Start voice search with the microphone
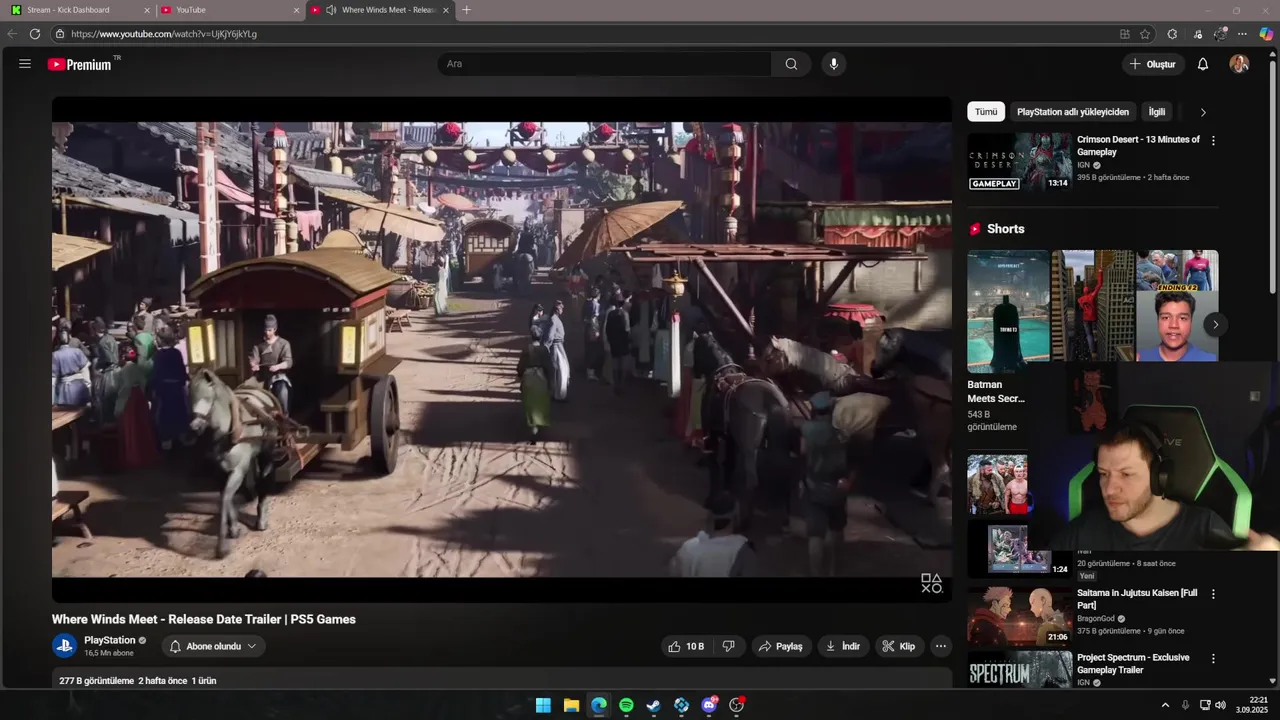Screen dimensions: 1280x720 [834, 64]
